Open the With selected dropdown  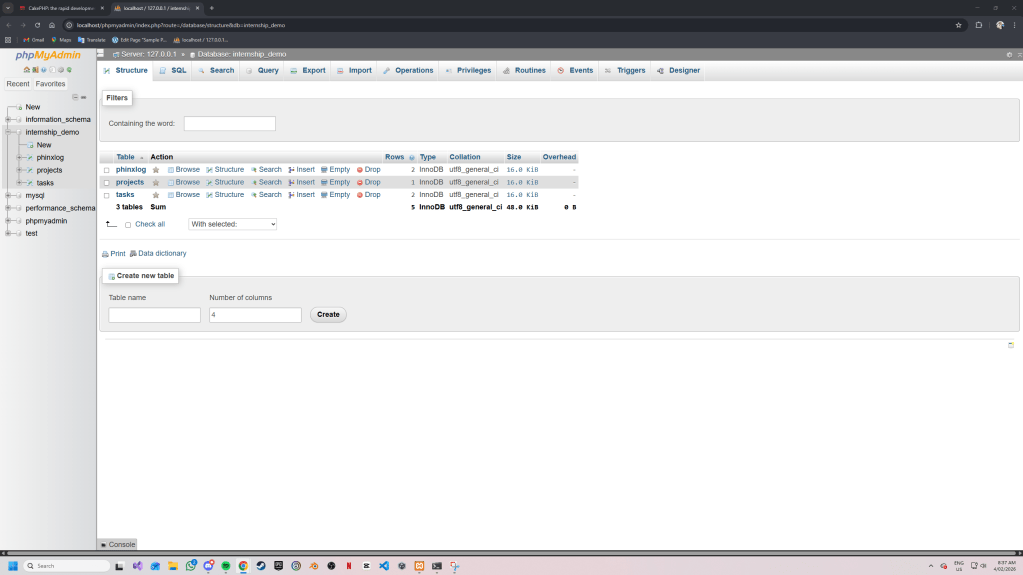click(x=232, y=224)
